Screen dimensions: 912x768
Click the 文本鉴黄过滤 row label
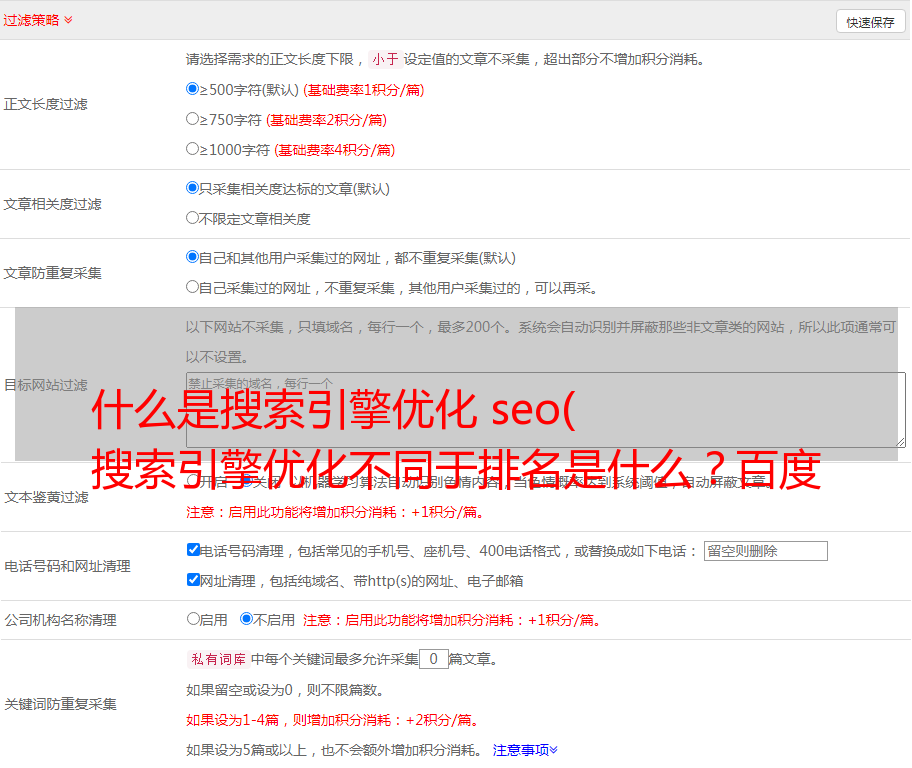pos(46,497)
